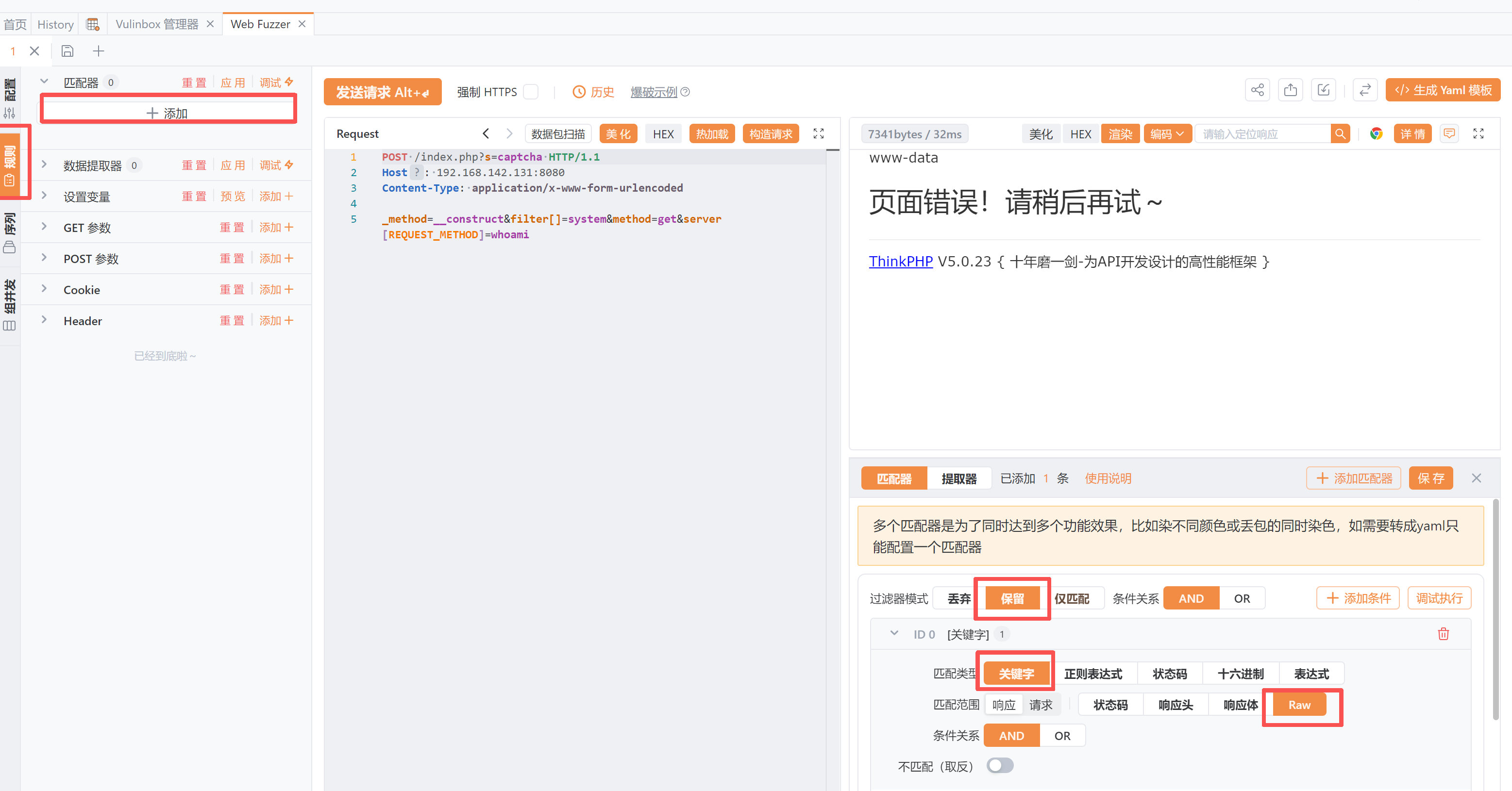Click 发送请求 button

point(382,92)
